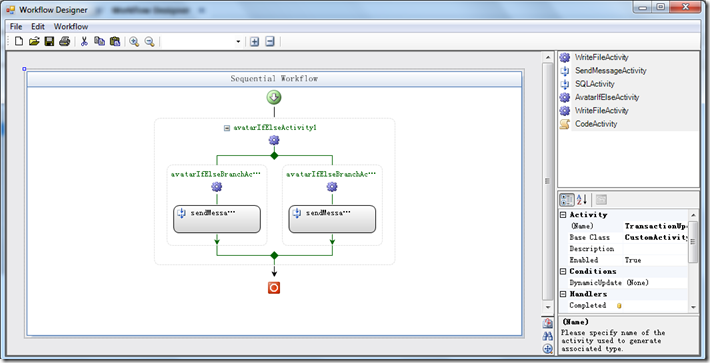Sort properties alphabetically
710x363 pixels.
[582, 200]
